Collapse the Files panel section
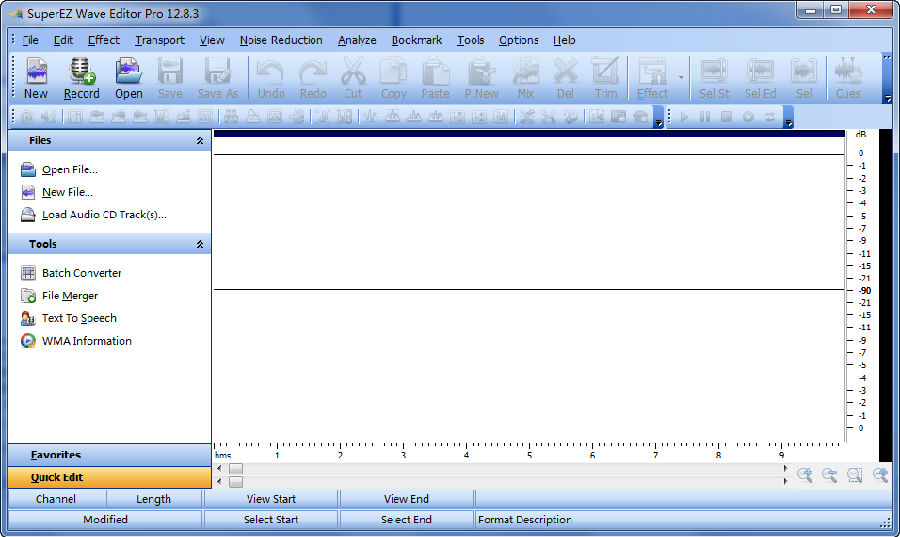The width and height of the screenshot is (900, 537). click(200, 141)
